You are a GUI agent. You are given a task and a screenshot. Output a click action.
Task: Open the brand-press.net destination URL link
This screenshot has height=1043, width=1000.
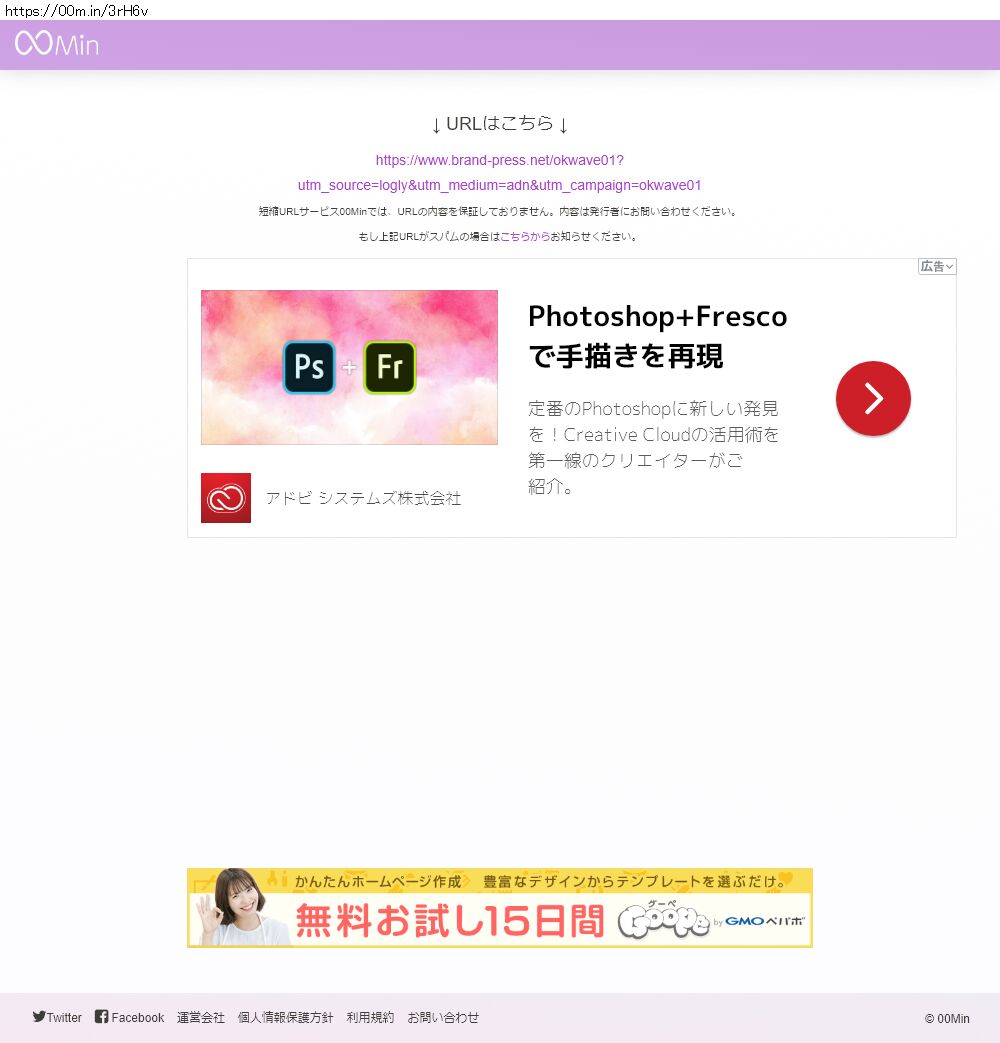pyautogui.click(x=499, y=172)
